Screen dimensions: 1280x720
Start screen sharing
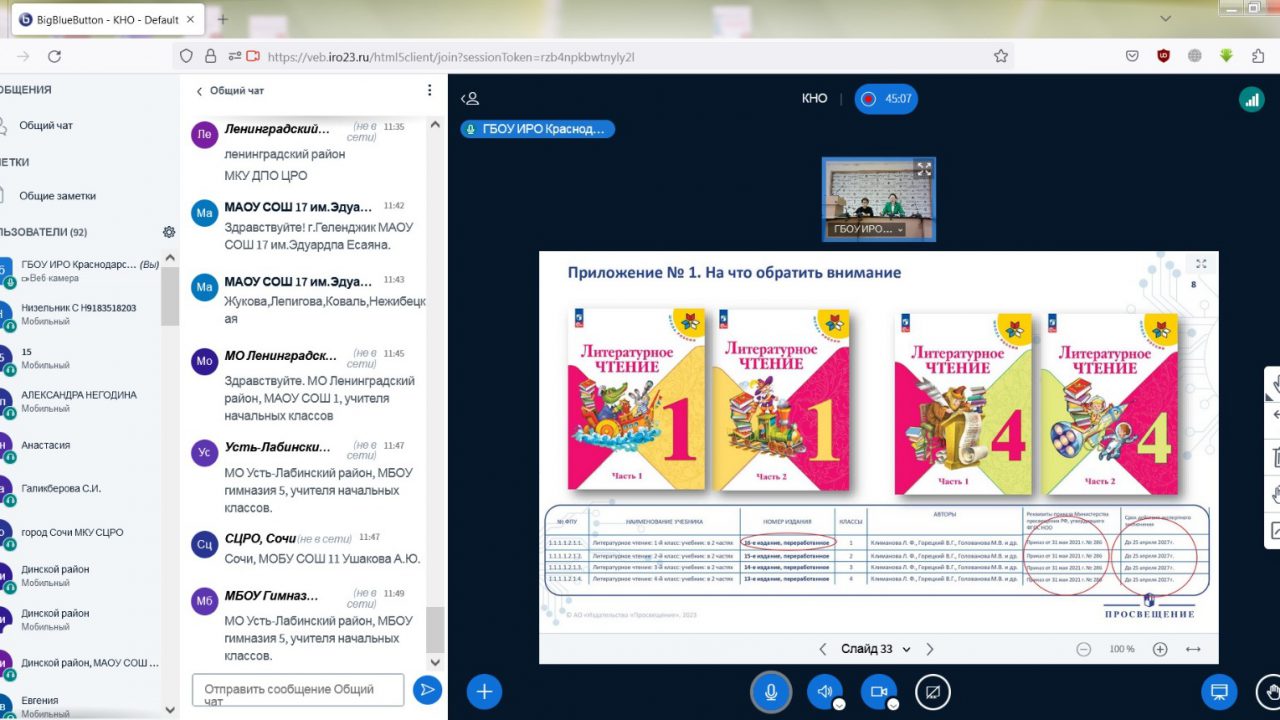(x=933, y=691)
